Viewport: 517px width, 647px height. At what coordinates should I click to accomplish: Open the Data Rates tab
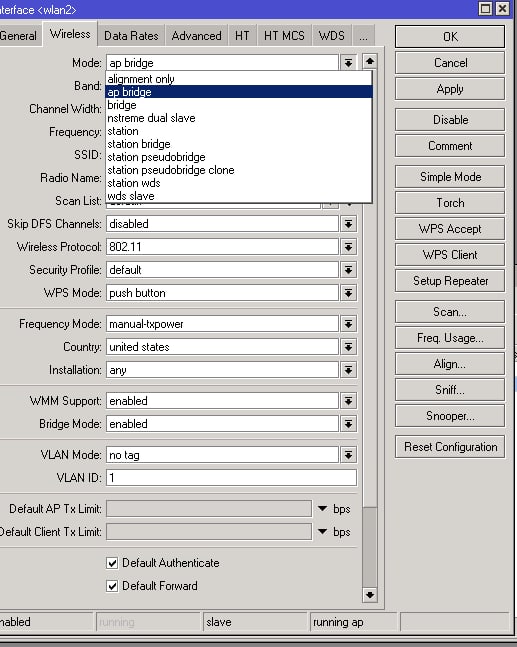(131, 36)
